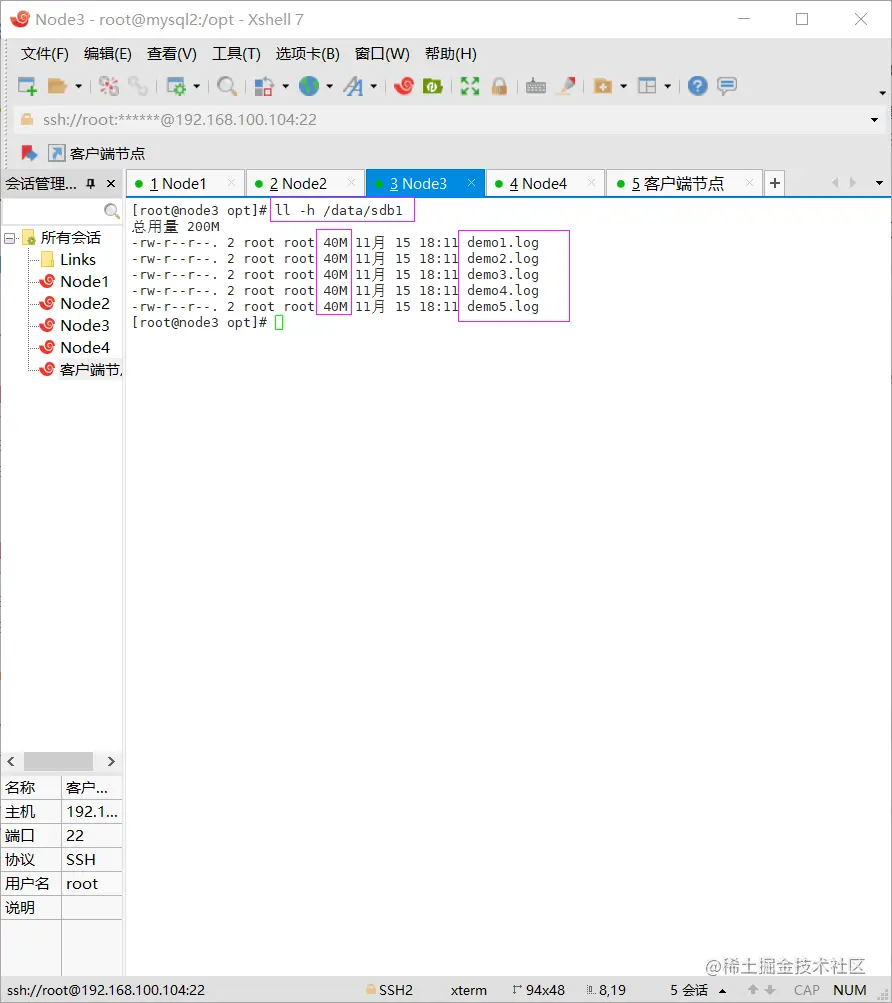Launch Xftp via the green icon
Screen dimensions: 892x1003
tap(433, 86)
